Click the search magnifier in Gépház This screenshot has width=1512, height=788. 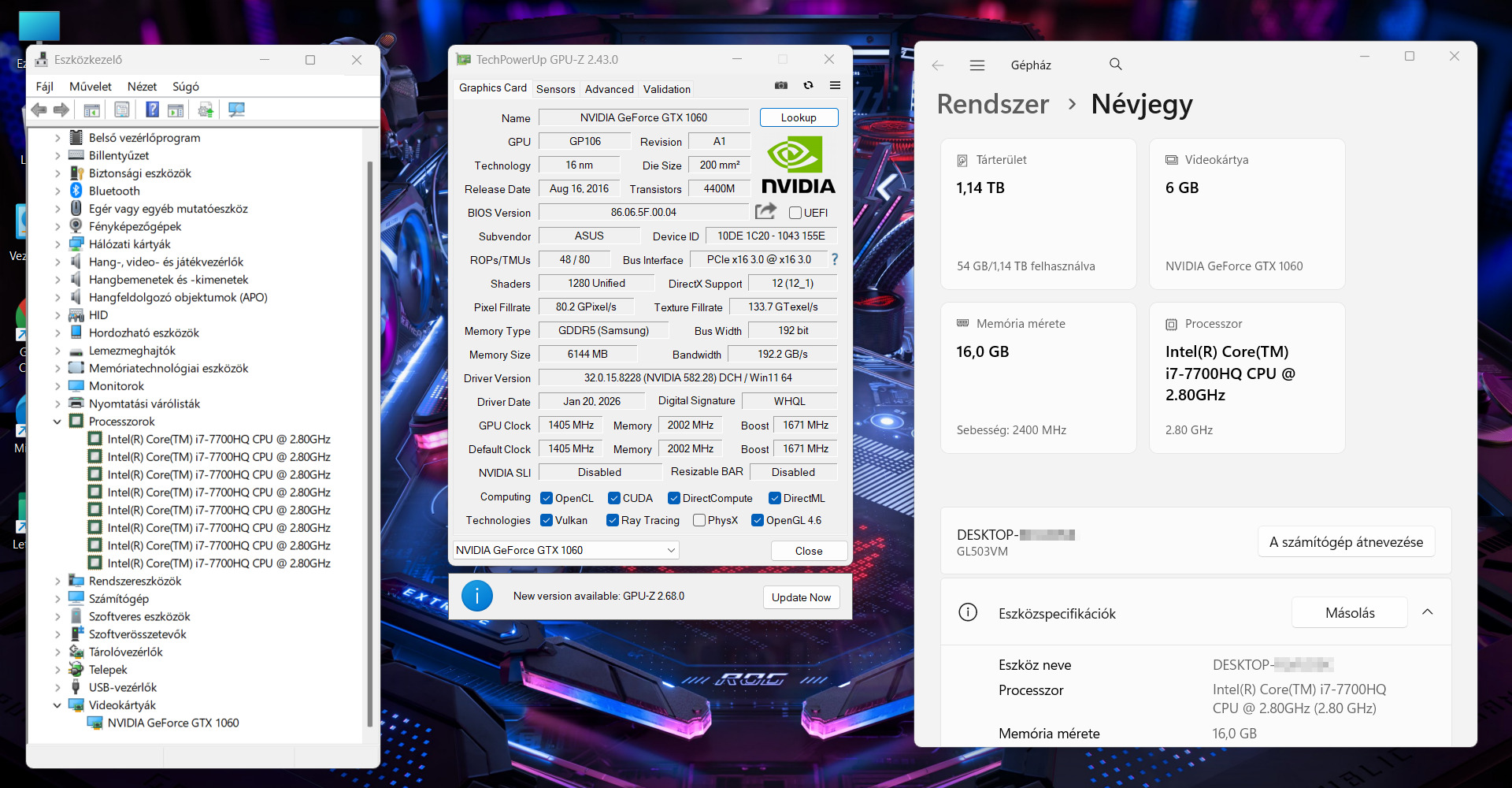coord(1116,65)
